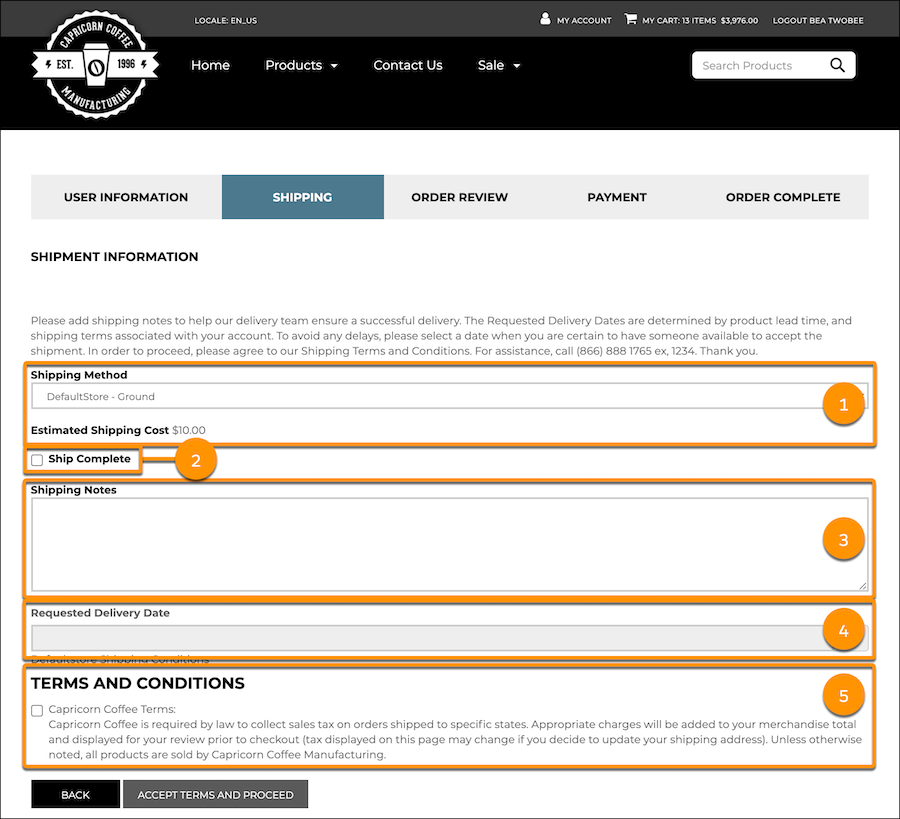Enable the Ship Complete checkbox
Viewport: 900px width, 819px height.
(37, 459)
